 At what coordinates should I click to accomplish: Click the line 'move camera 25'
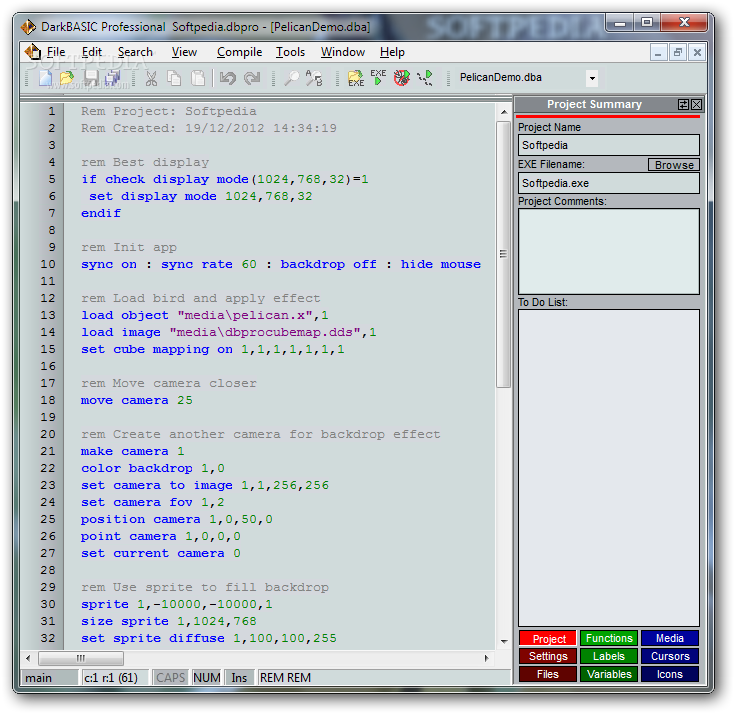pyautogui.click(x=136, y=400)
